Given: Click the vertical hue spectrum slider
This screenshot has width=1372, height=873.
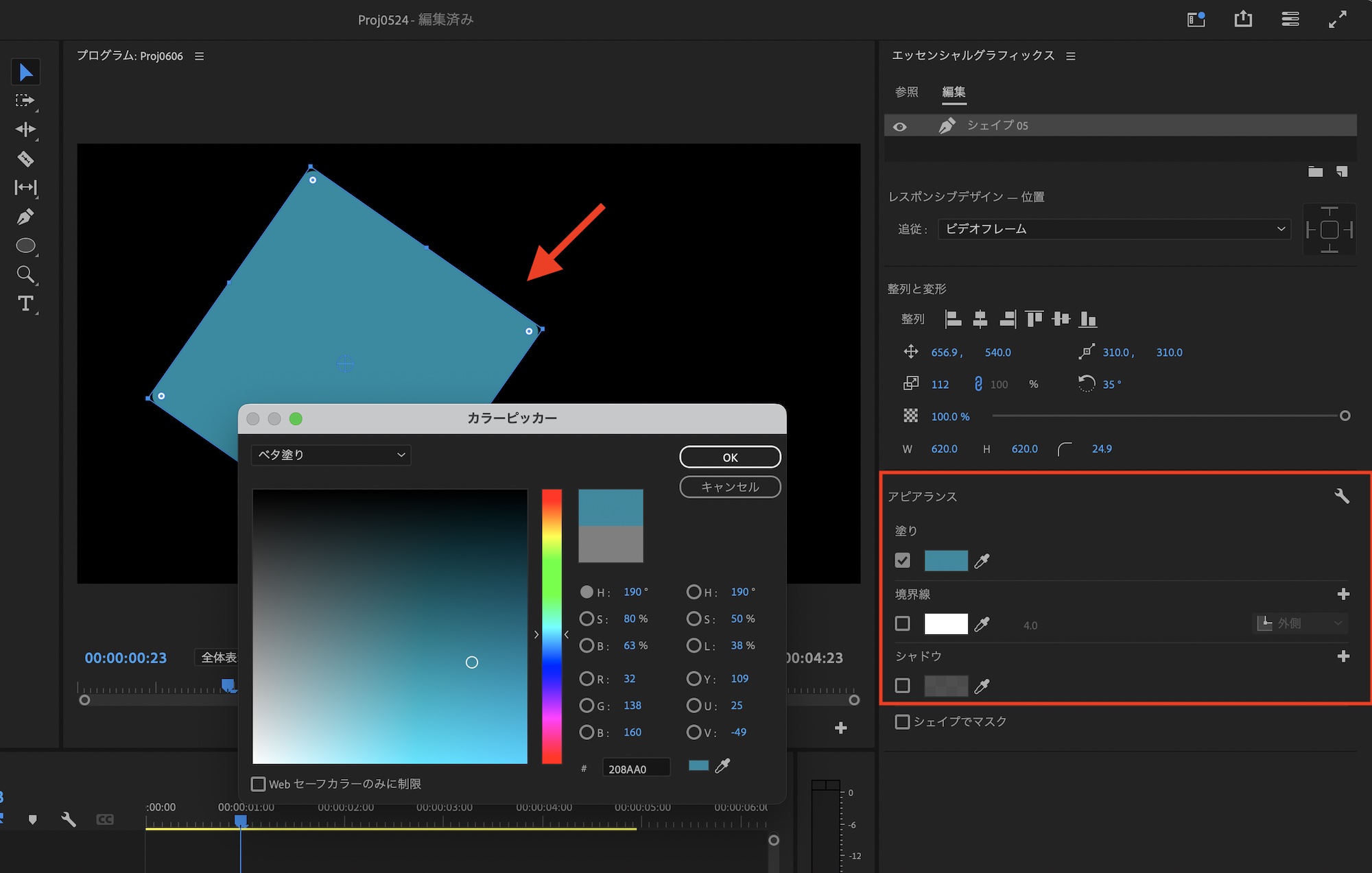Looking at the screenshot, I should coord(552,625).
